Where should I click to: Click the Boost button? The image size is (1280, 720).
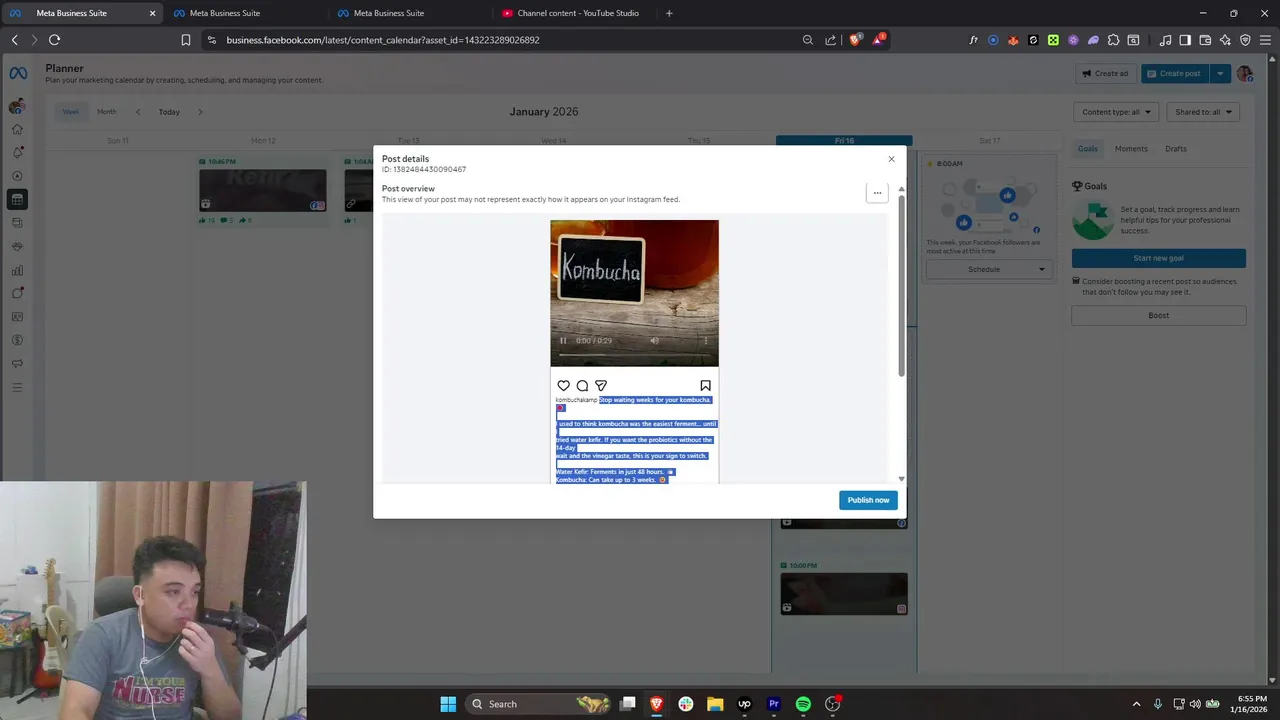(x=1159, y=315)
